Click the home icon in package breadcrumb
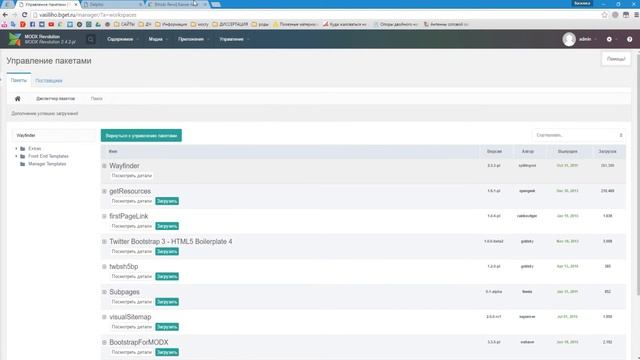 (18, 98)
